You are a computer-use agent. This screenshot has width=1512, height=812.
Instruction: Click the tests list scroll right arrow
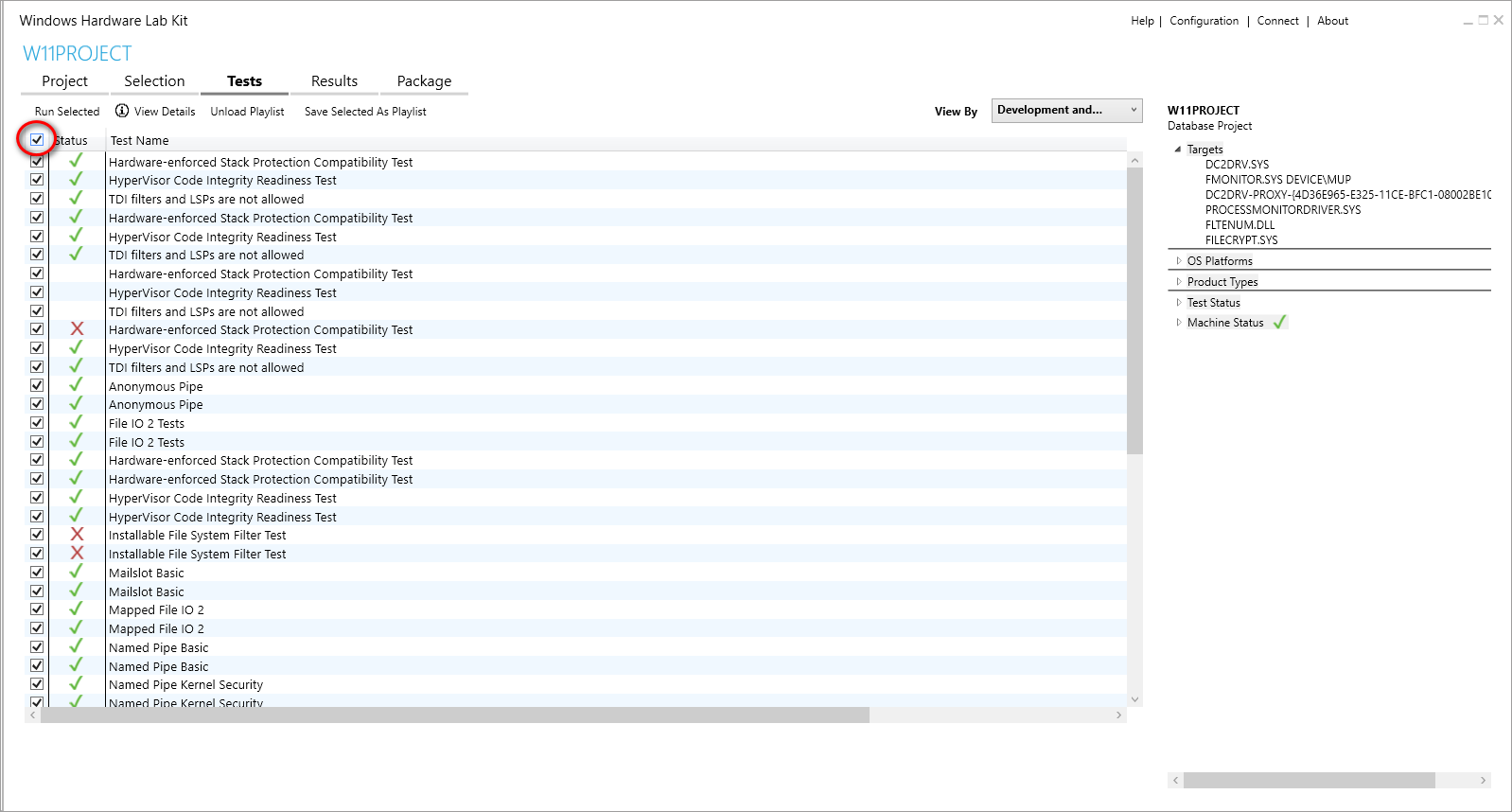[1118, 715]
